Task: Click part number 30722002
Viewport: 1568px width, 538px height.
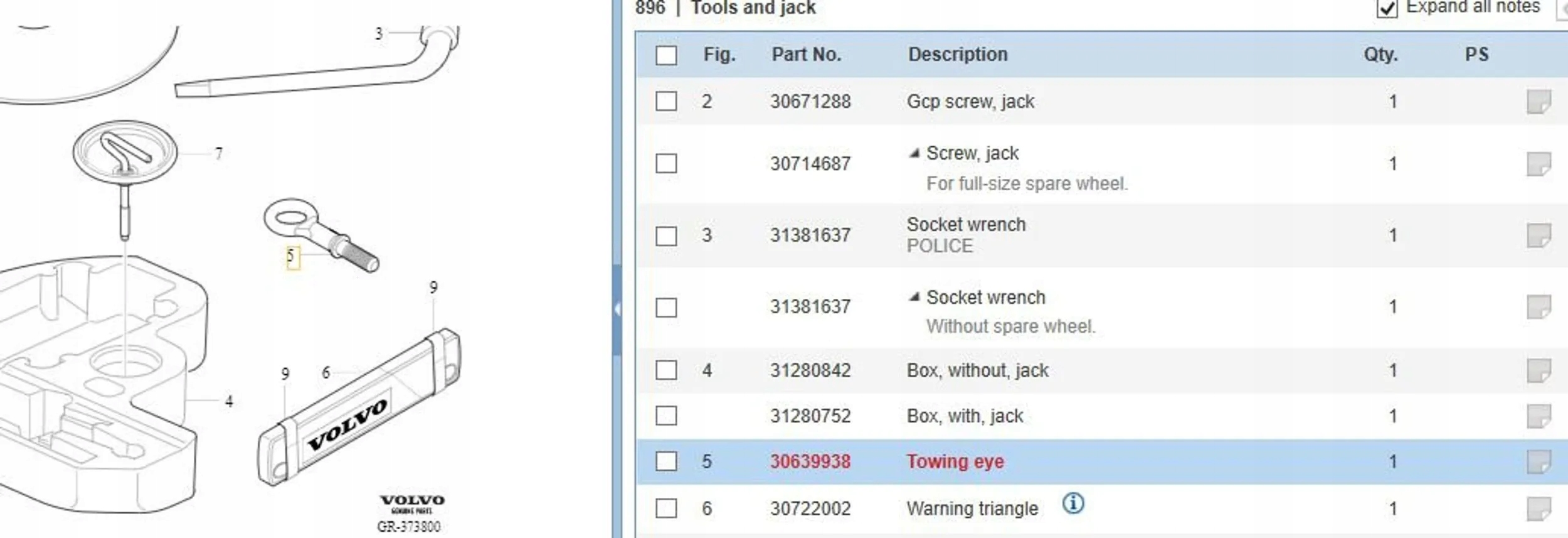Action: (810, 508)
